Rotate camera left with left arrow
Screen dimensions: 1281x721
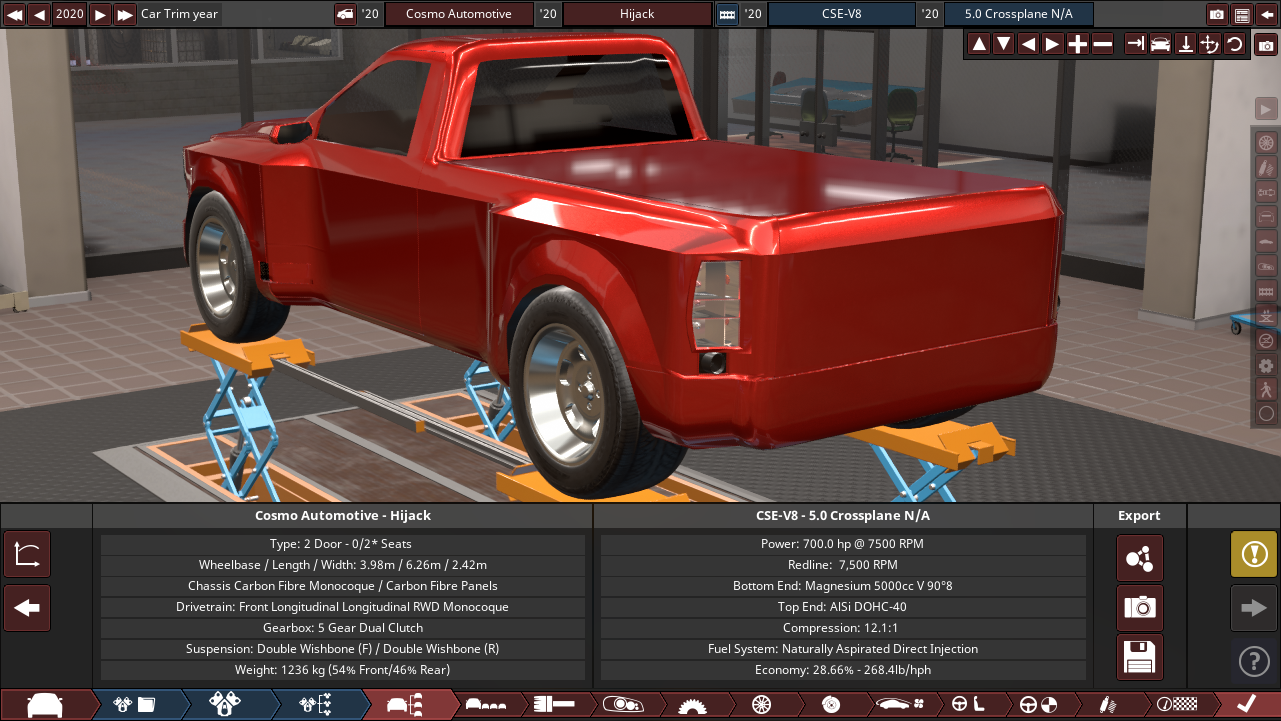(x=1028, y=44)
